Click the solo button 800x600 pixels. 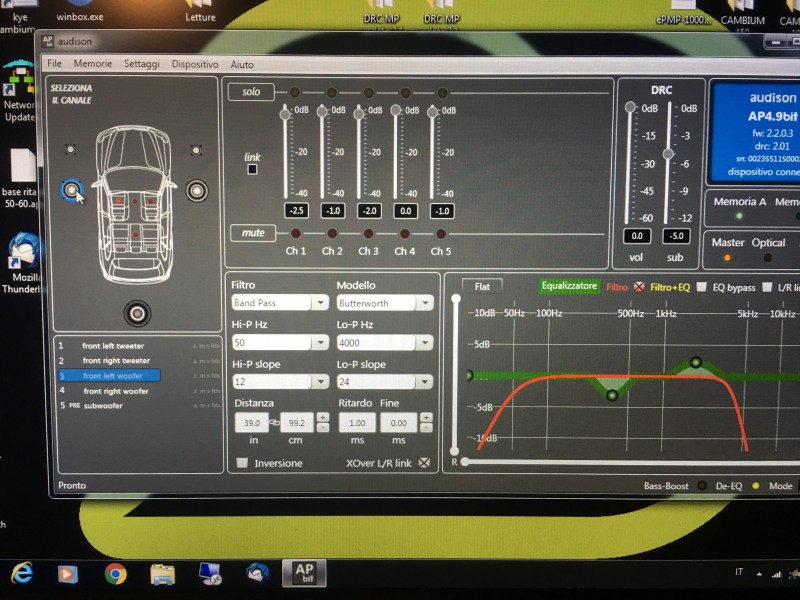(x=251, y=92)
